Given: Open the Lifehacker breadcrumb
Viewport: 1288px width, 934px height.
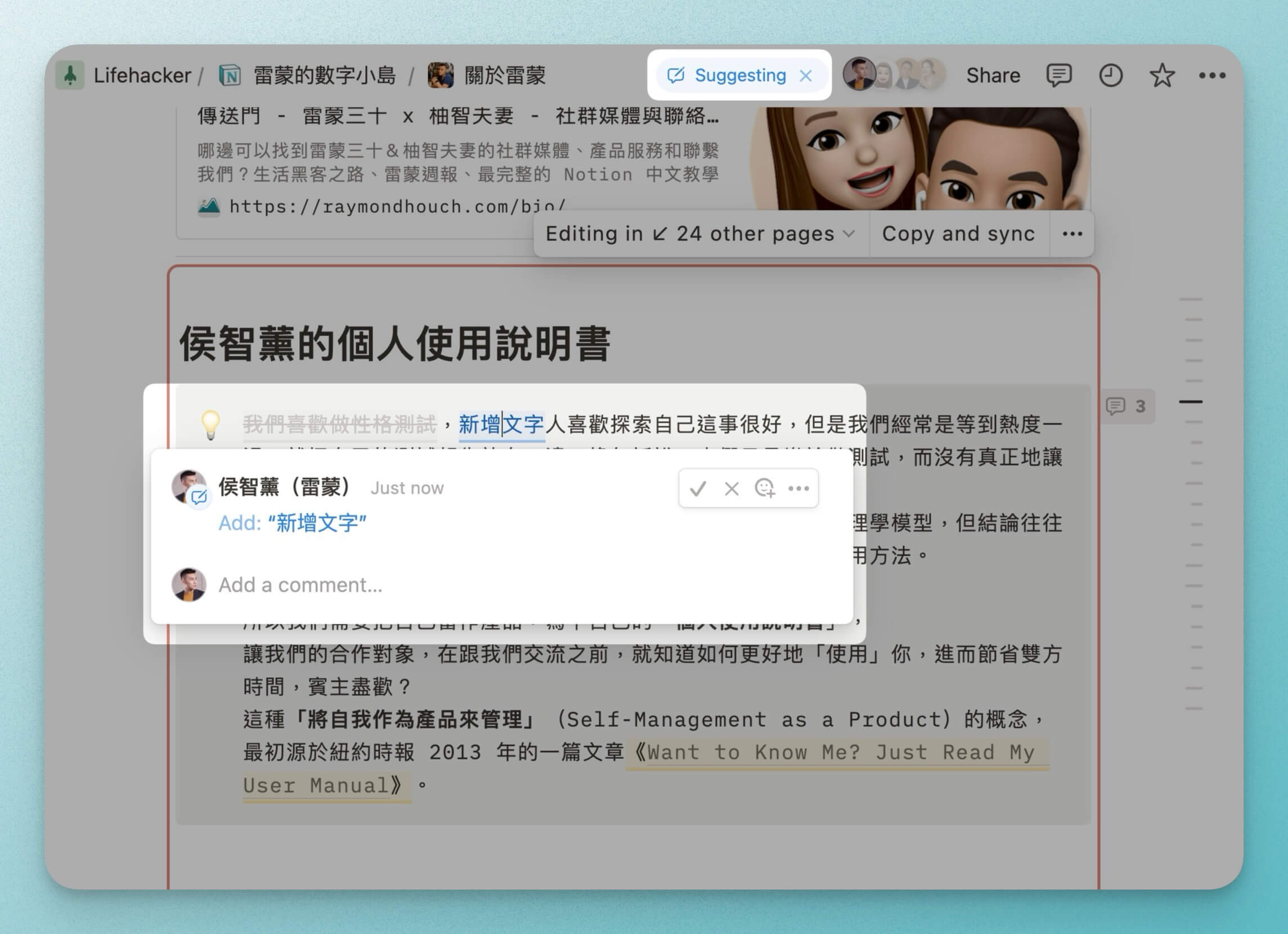Looking at the screenshot, I should coord(142,75).
